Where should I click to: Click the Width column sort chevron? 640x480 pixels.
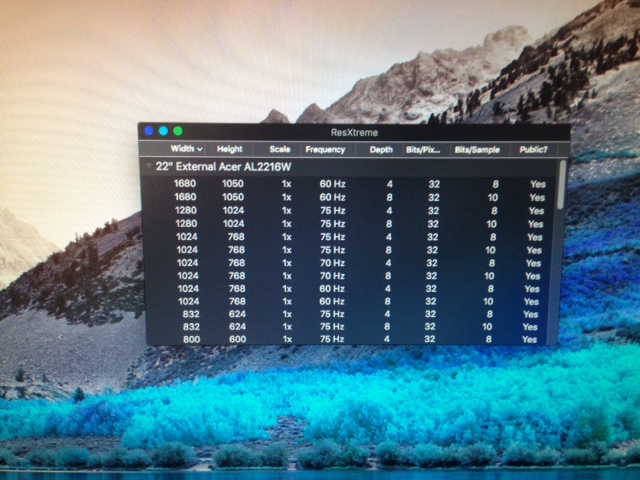(x=200, y=149)
